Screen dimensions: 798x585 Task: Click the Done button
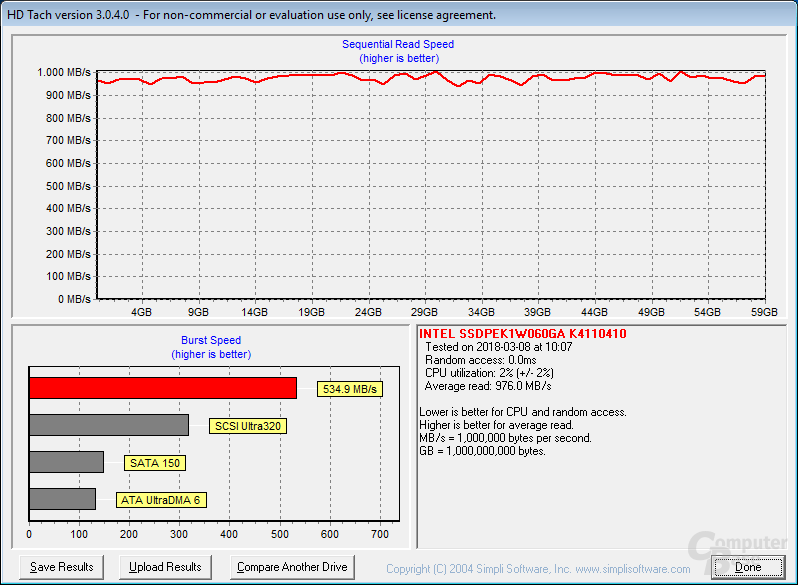click(x=748, y=567)
